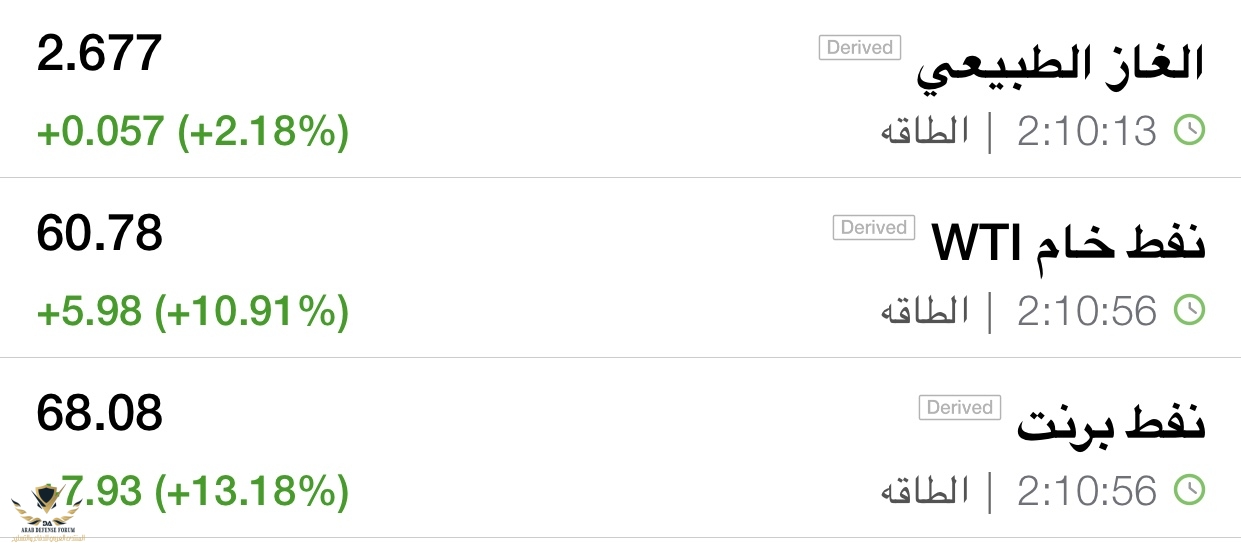The image size is (1241, 544).
Task: Select the 2.677 natural gas price
Action: coord(99,53)
